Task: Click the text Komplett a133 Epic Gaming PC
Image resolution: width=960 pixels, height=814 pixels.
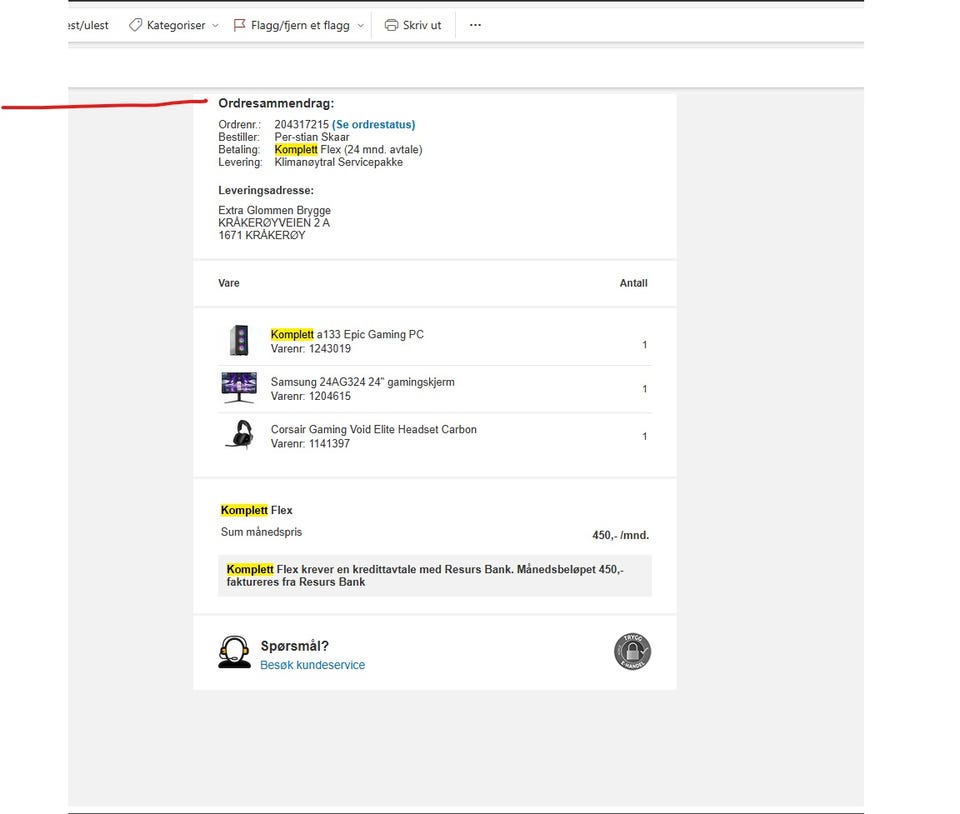Action: (347, 334)
